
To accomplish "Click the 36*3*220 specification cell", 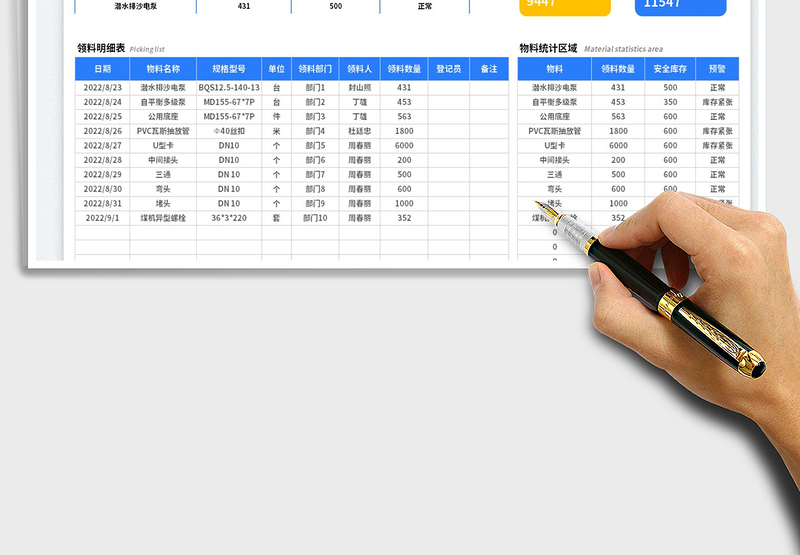I will pyautogui.click(x=229, y=218).
